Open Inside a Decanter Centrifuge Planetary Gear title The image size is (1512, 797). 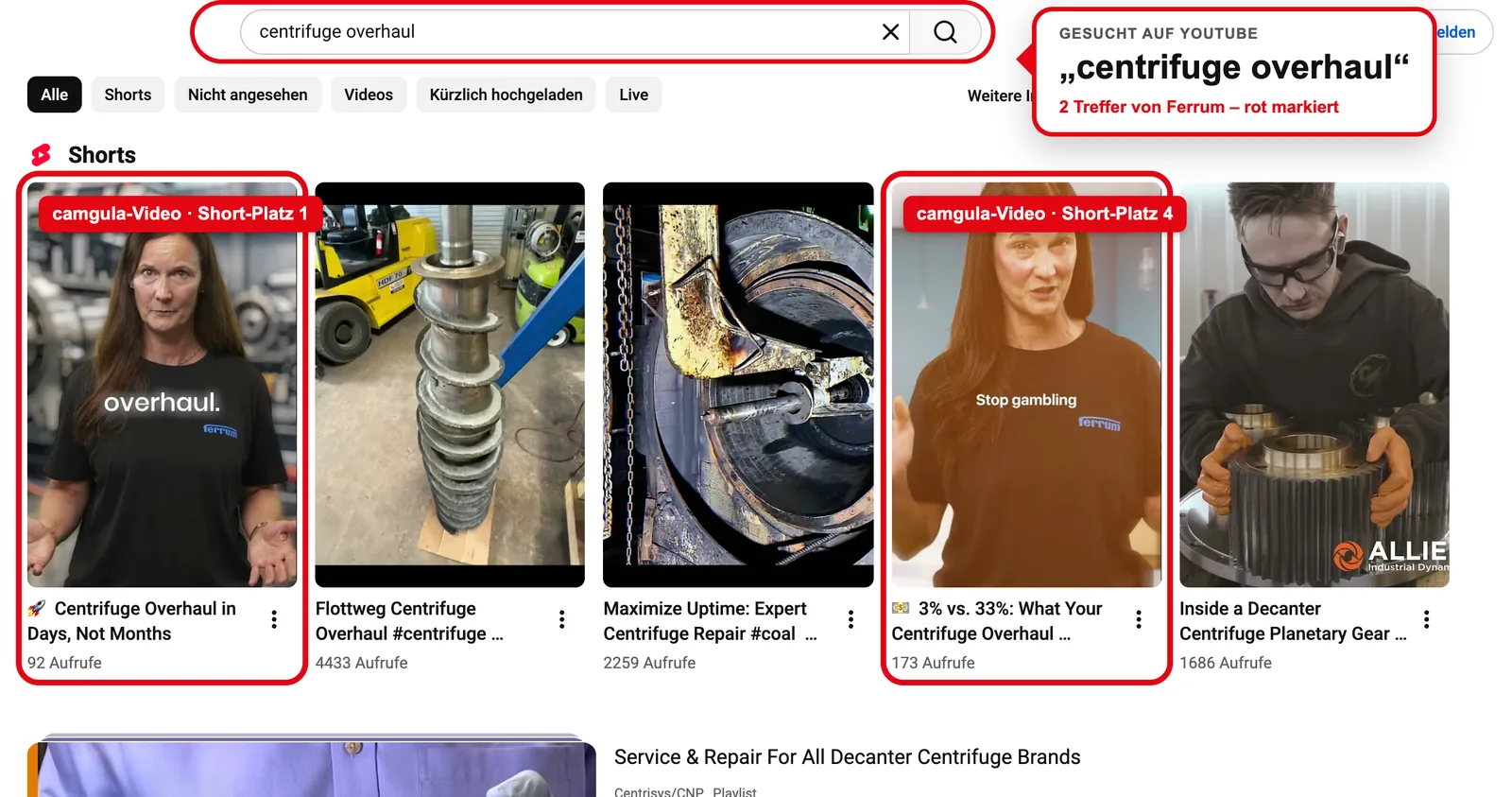point(1293,621)
